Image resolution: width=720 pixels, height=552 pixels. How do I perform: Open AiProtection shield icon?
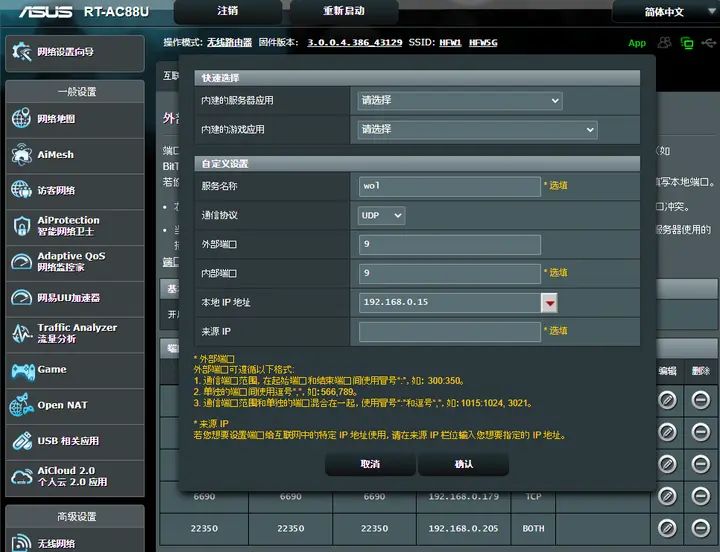[21, 225]
